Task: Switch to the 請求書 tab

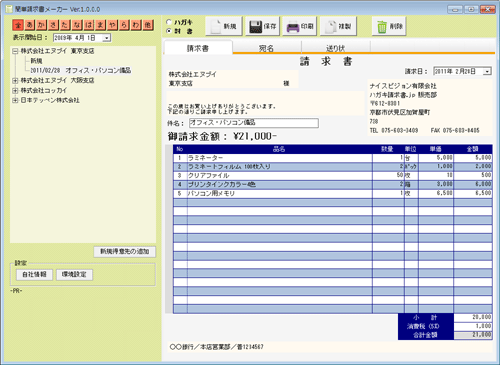Action: (198, 48)
